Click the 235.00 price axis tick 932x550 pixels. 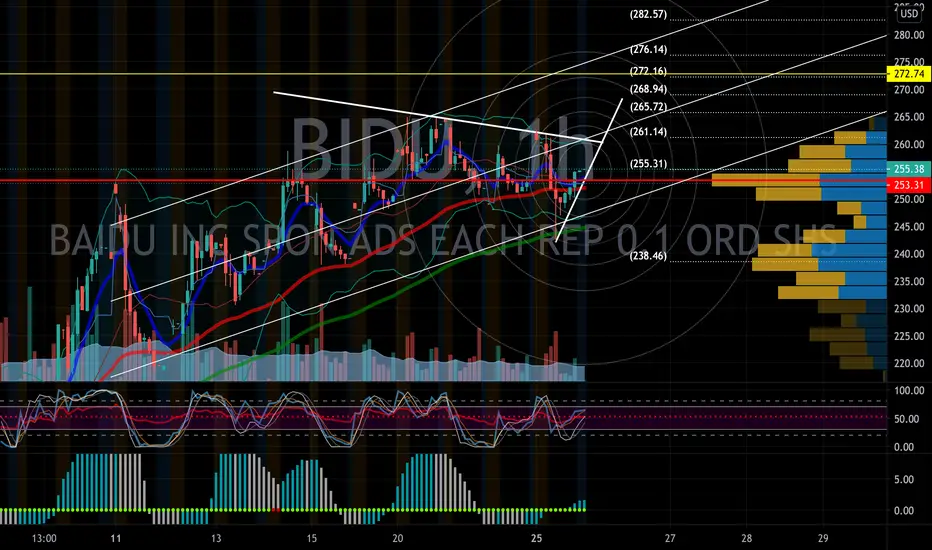pos(909,281)
